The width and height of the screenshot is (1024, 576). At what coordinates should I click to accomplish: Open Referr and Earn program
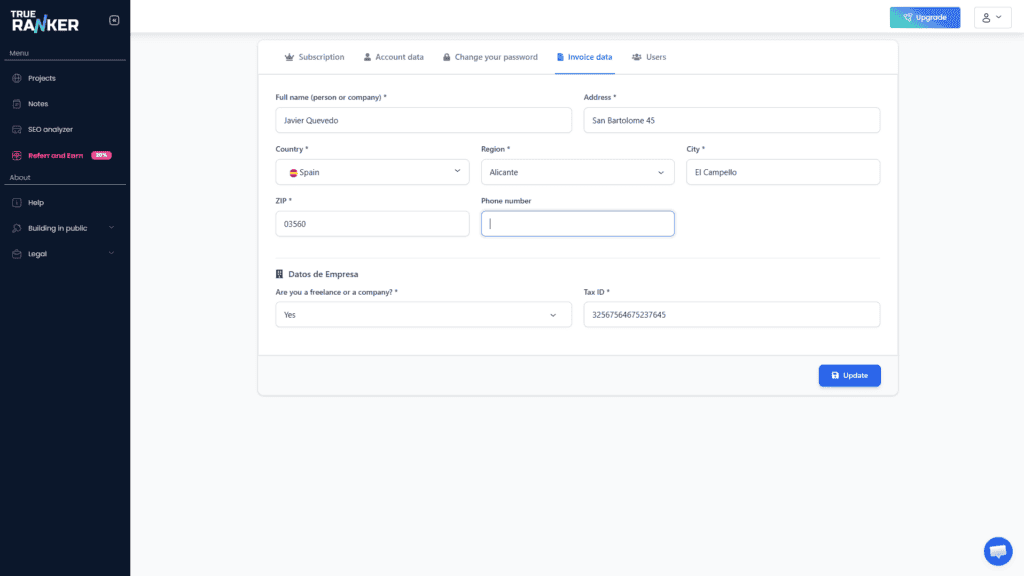55,155
